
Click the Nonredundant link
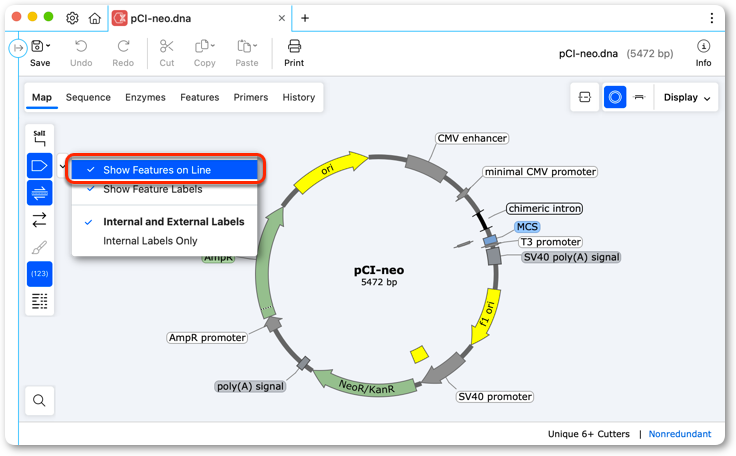[680, 434]
